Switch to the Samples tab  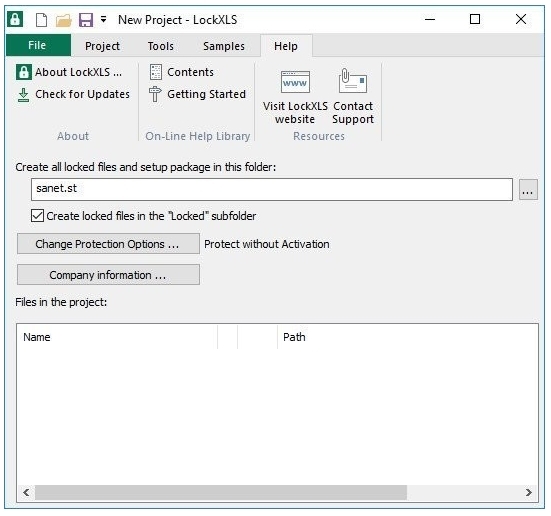coord(224,46)
